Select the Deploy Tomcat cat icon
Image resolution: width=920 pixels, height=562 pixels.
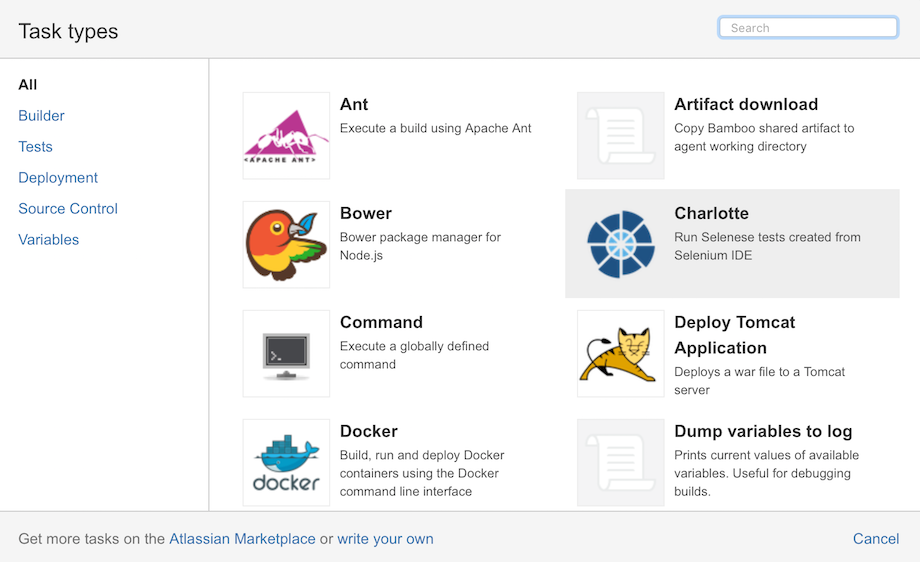621,354
